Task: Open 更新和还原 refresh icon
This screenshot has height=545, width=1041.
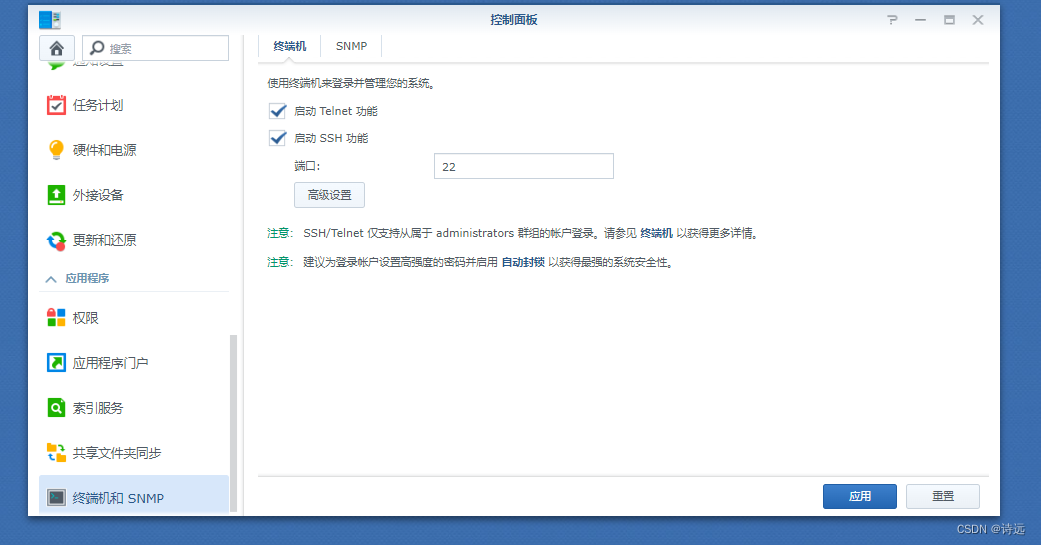Action: click(56, 240)
